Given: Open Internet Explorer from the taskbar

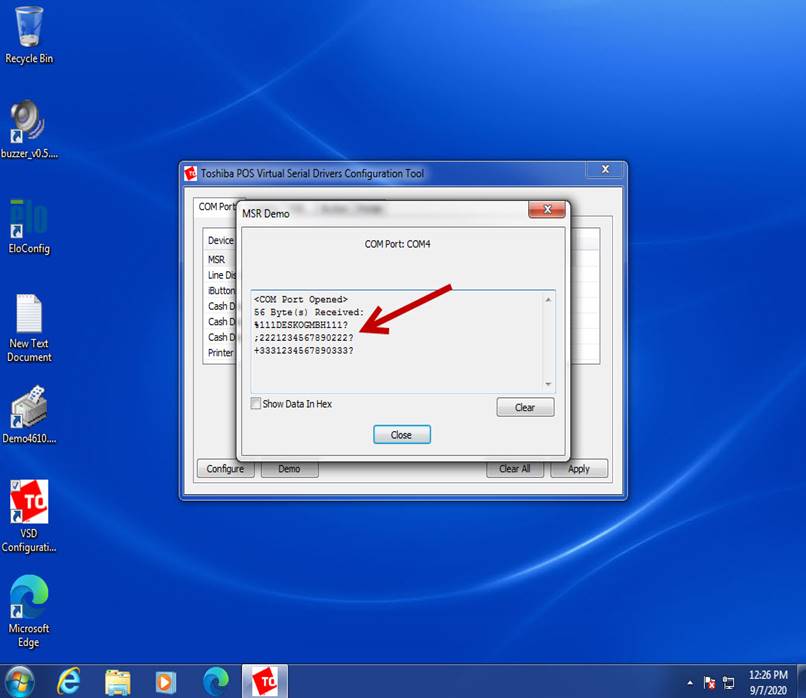Looking at the screenshot, I should pos(69,681).
